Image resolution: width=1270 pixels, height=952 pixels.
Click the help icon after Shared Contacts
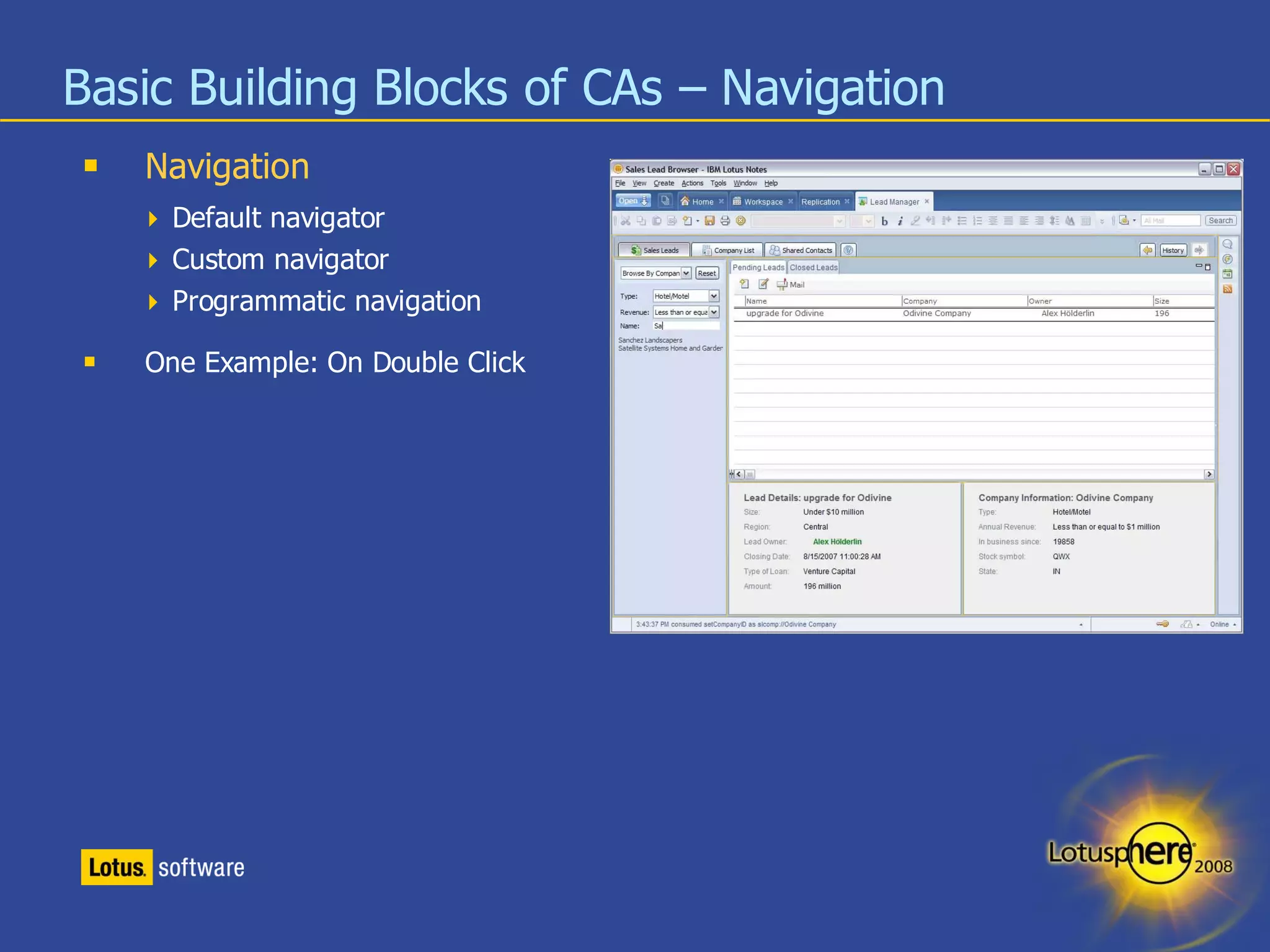pyautogui.click(x=848, y=250)
